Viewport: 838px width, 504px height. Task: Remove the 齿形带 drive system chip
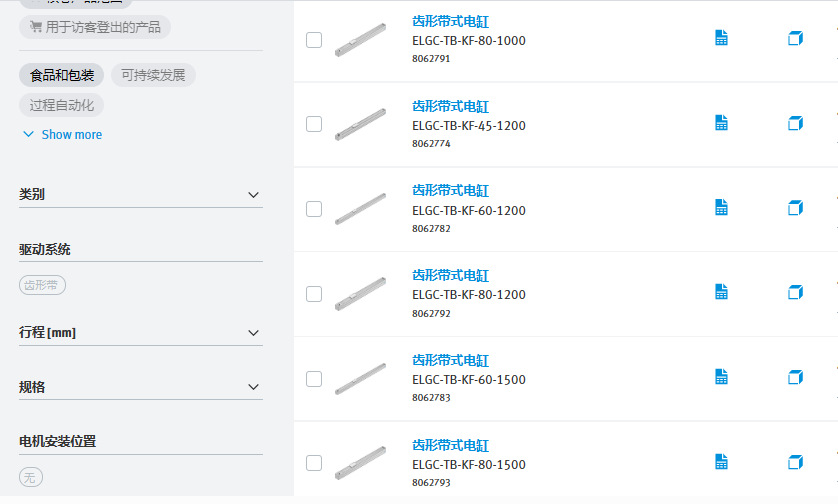point(43,285)
